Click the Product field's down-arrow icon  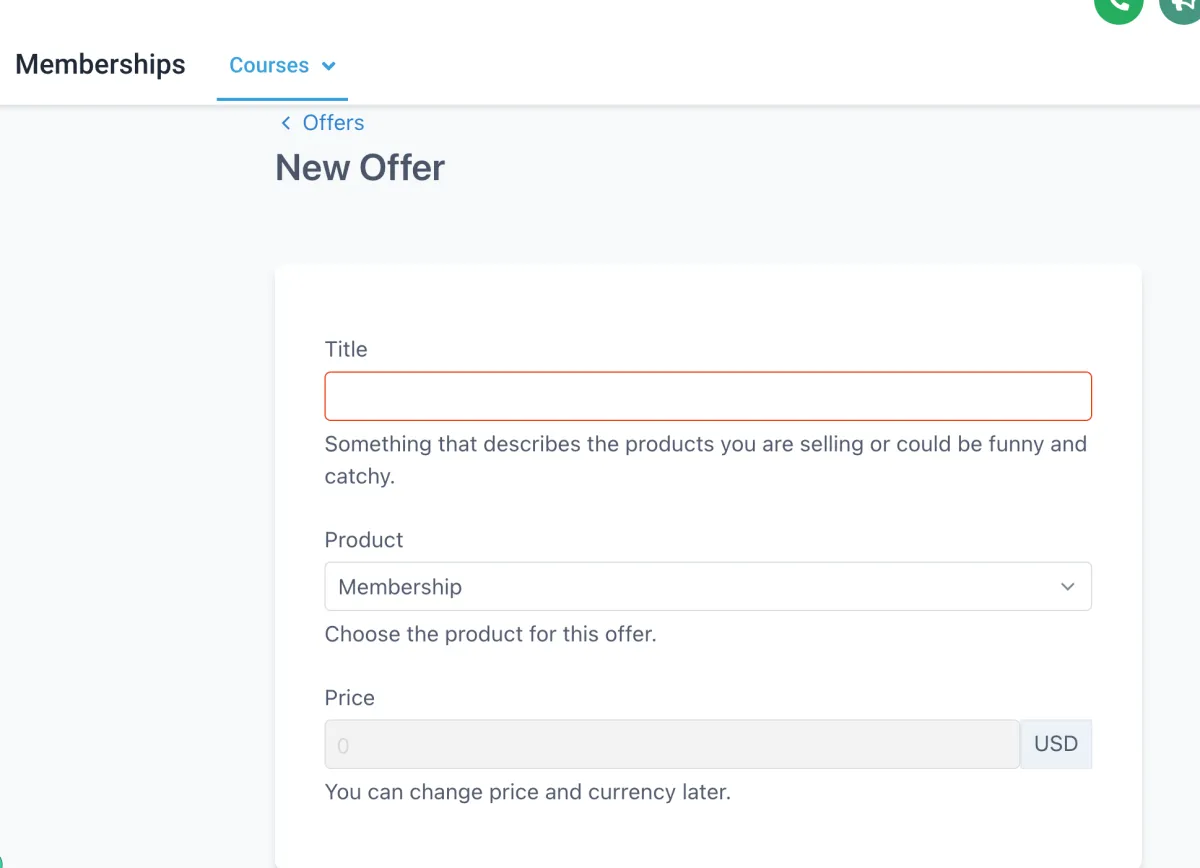click(1067, 587)
